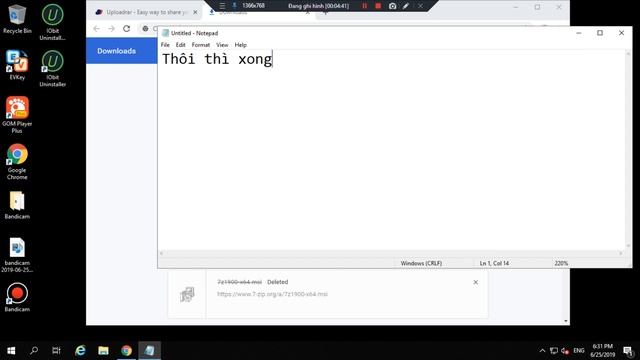Click the Ln 1, Col 14 status bar entry

[x=494, y=263]
